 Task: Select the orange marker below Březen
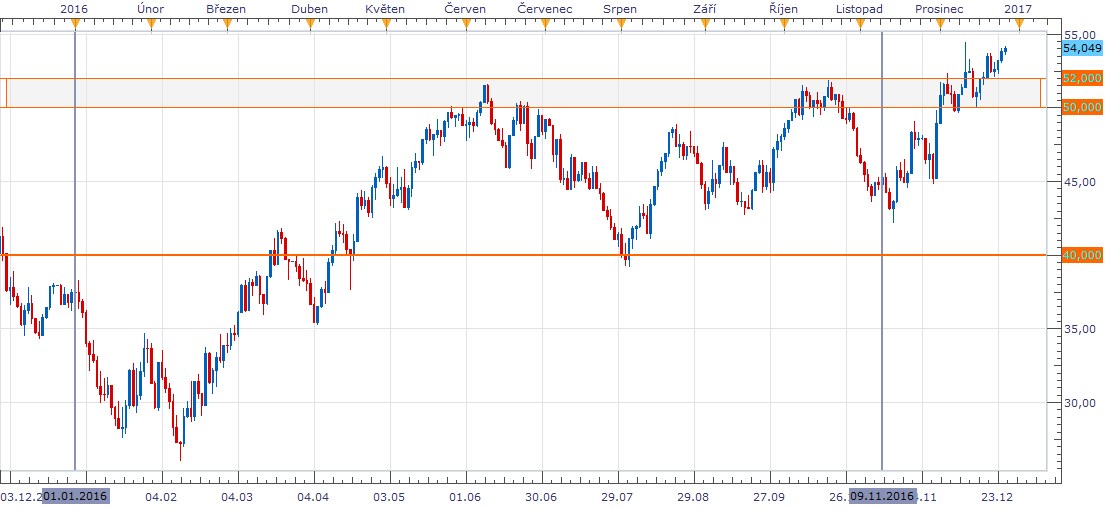pos(236,25)
